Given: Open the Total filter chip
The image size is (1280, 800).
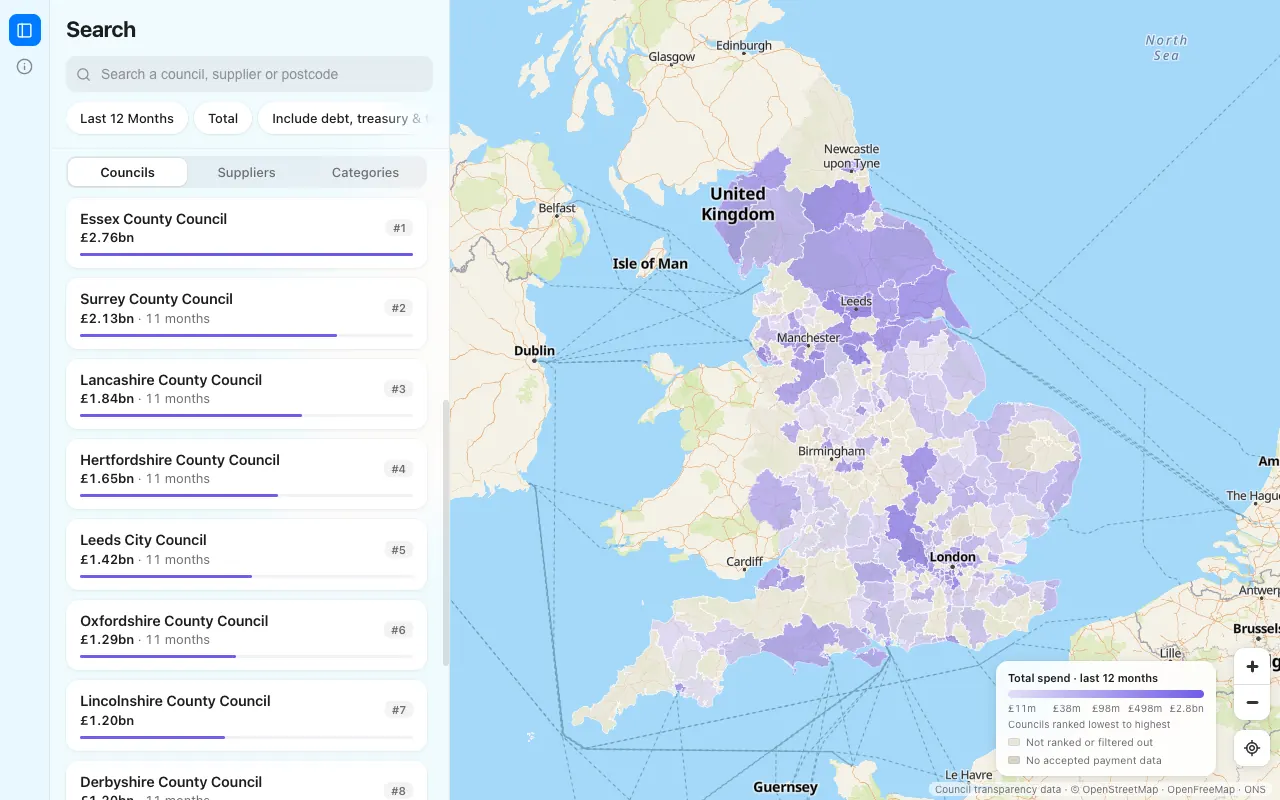Looking at the screenshot, I should [x=223, y=118].
